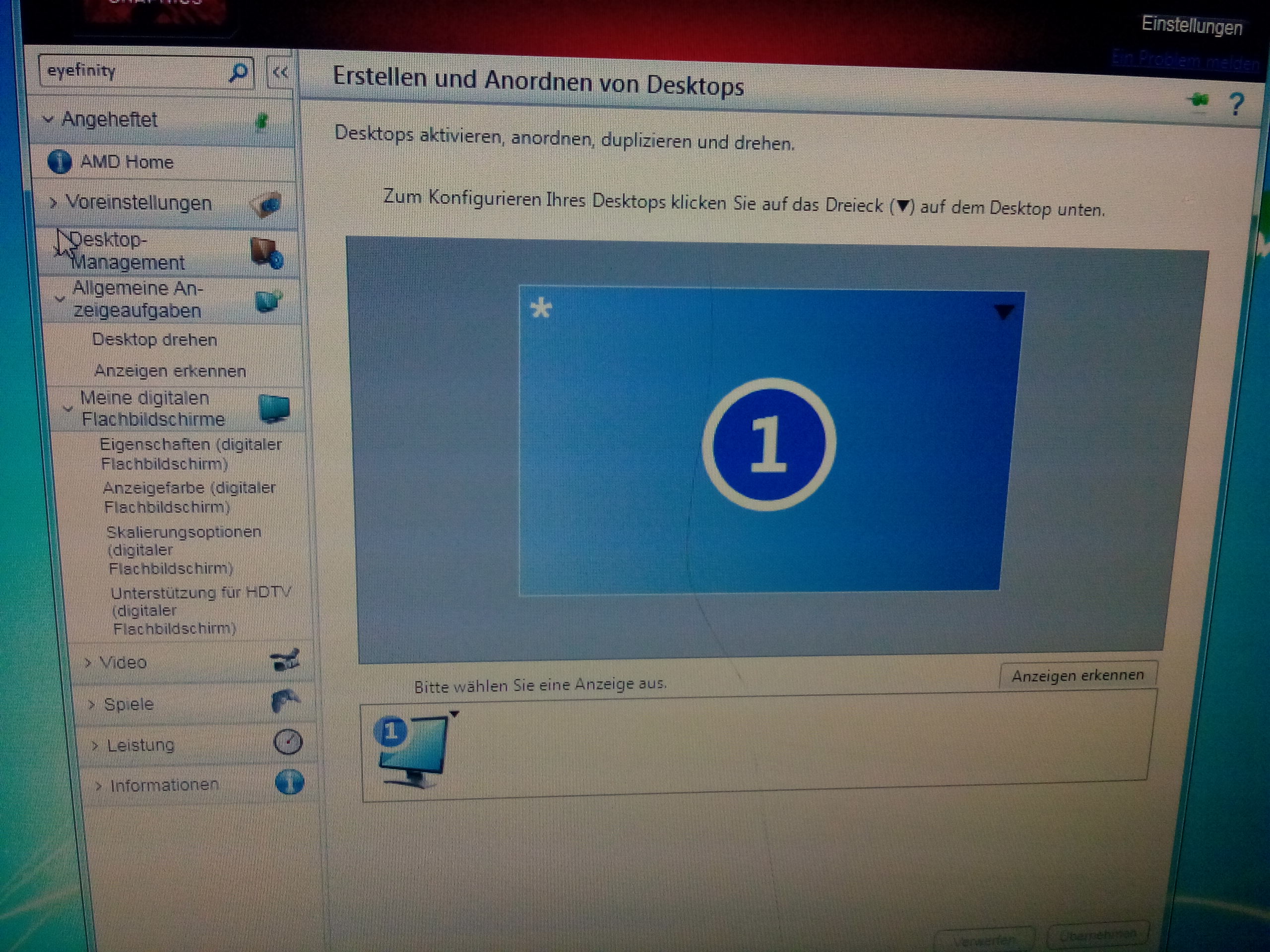Click the Spiele gamepad icon
Viewport: 1270px width, 952px height.
[x=285, y=701]
